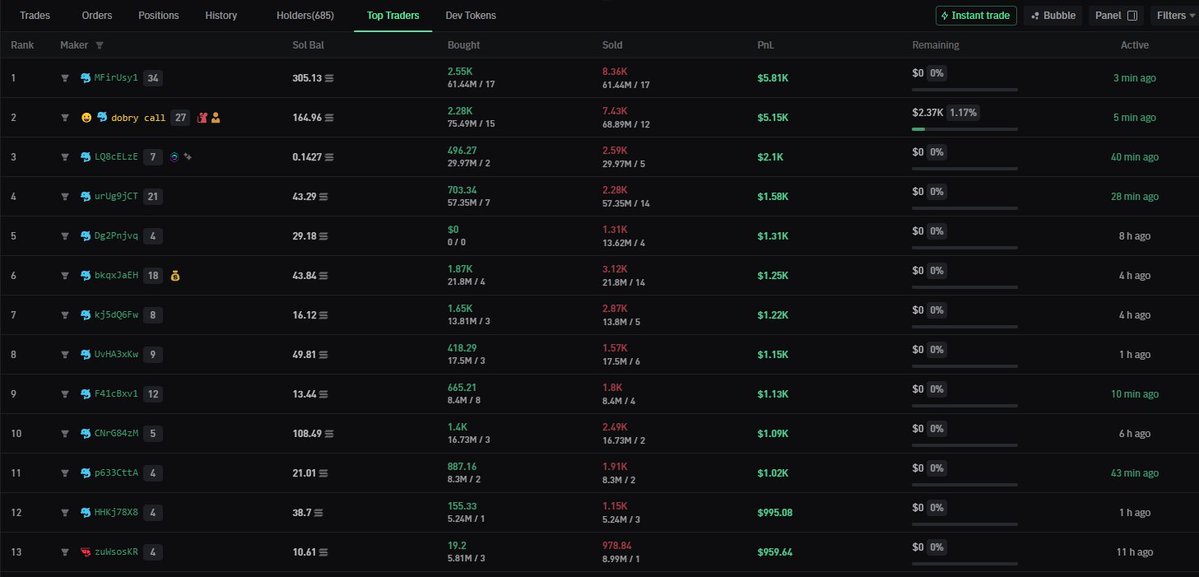Click the Bought column header

point(463,45)
